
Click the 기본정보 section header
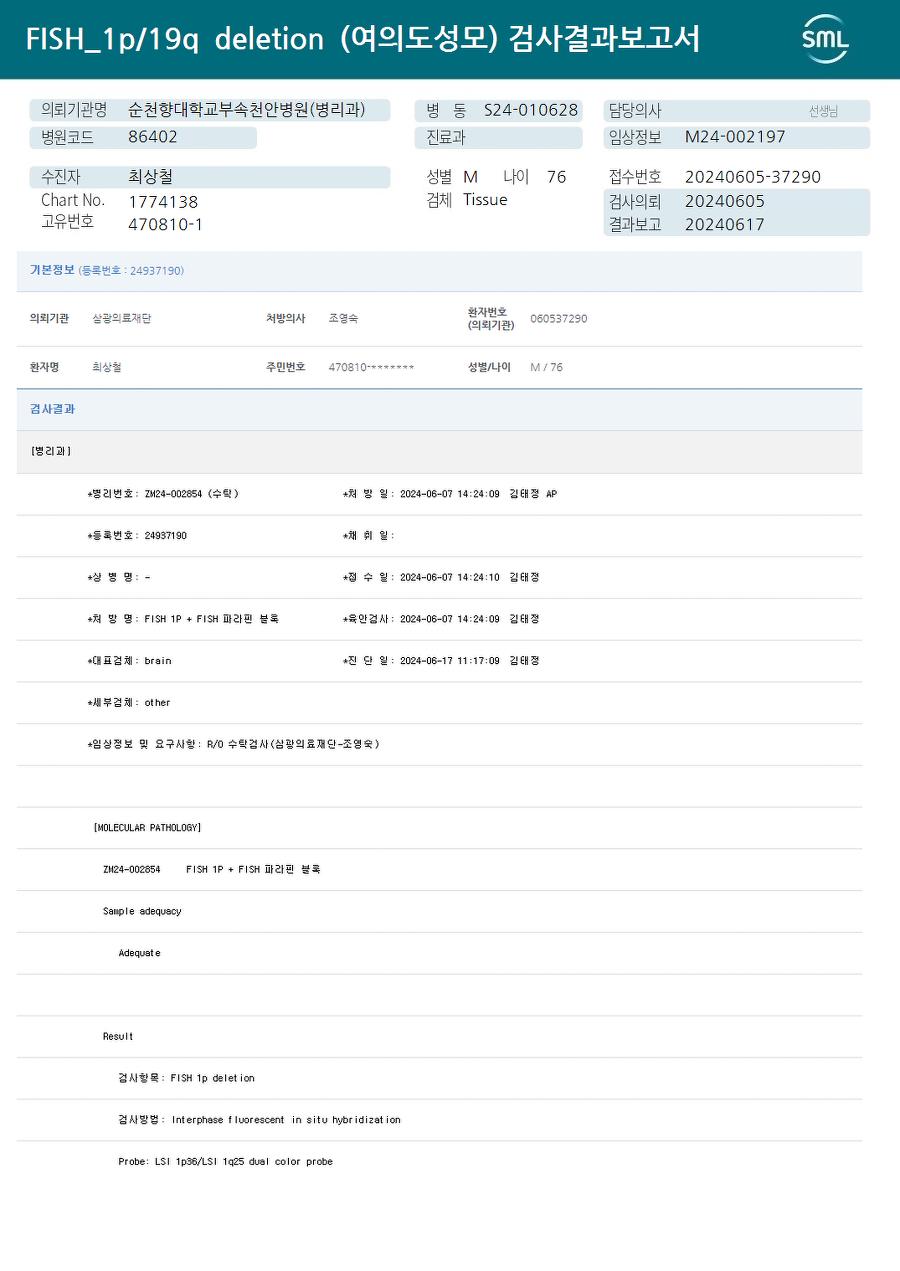(439, 271)
